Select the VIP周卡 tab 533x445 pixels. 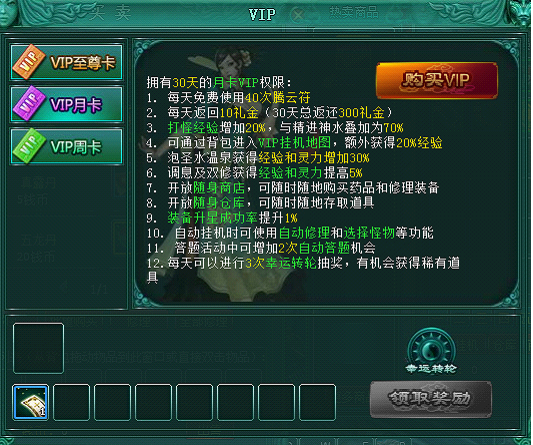67,147
